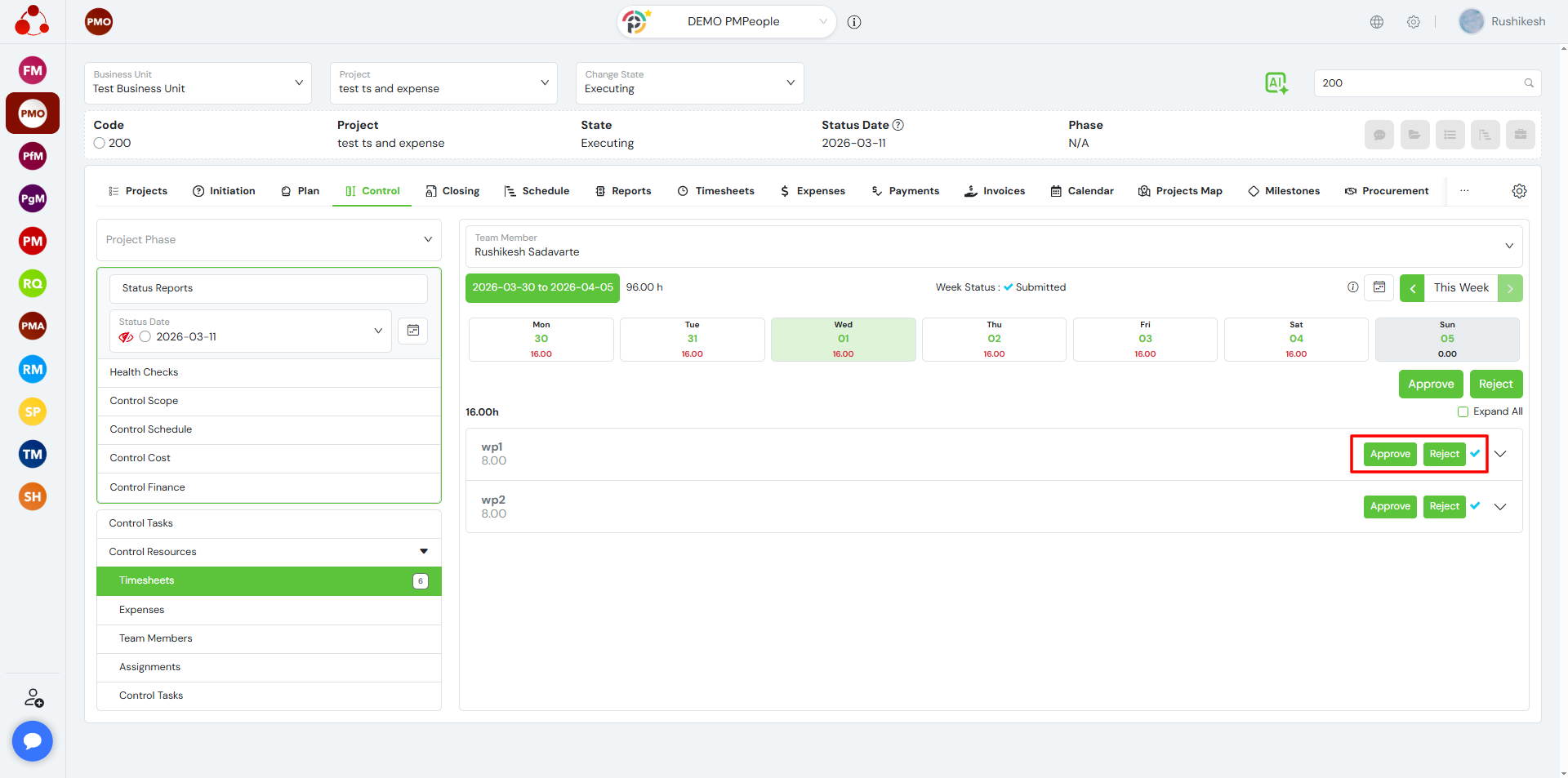Click the AI assistant sparkle icon
Viewport: 1568px width, 778px height.
1276,82
